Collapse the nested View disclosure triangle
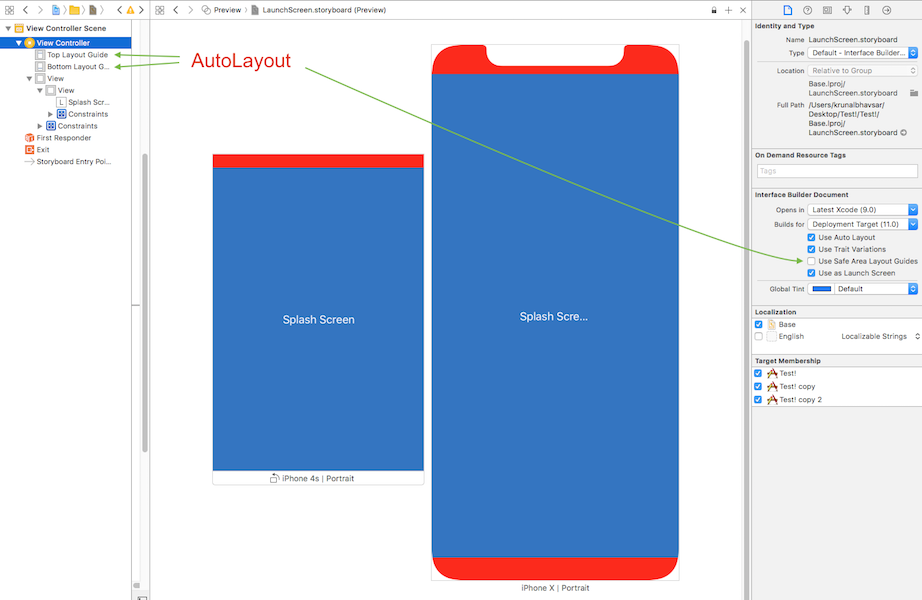The height and width of the screenshot is (600, 922). coord(40,91)
